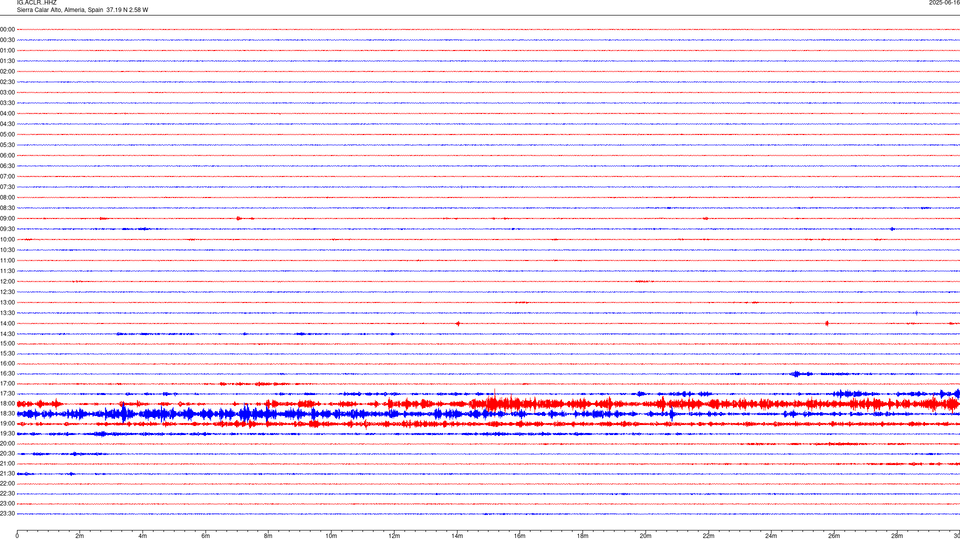Select the 21:00 time row label

tap(7, 463)
